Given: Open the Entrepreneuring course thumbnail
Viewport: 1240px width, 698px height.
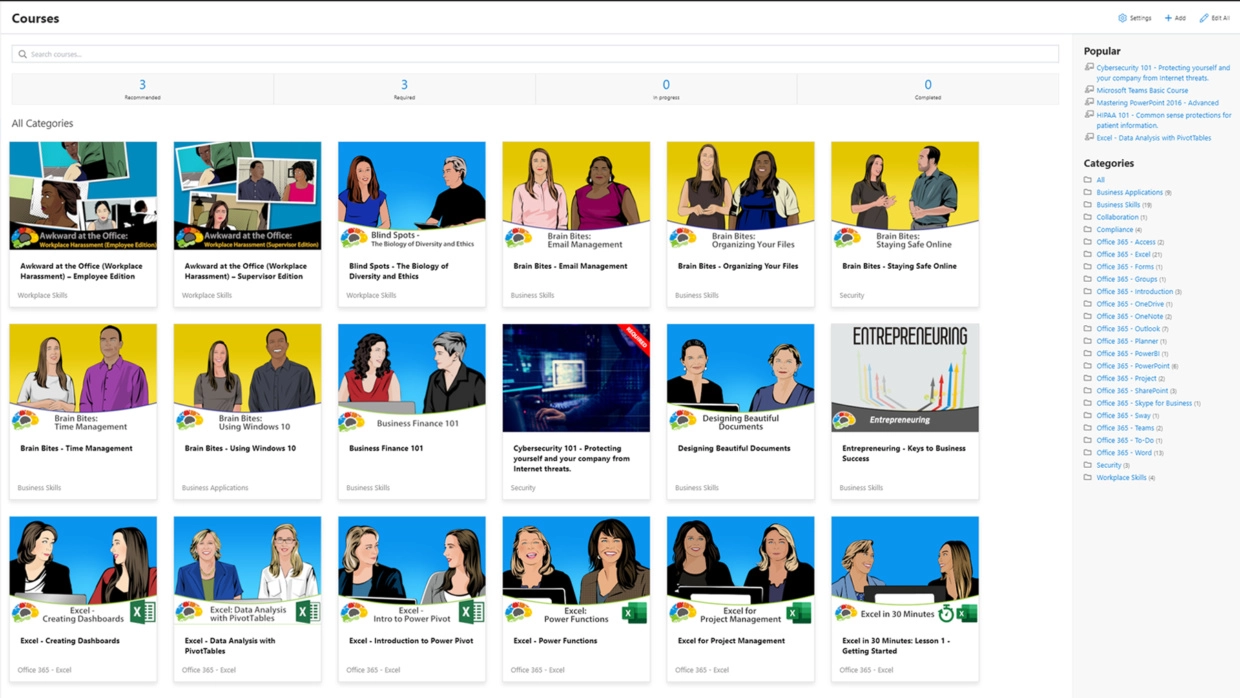Looking at the screenshot, I should pos(905,378).
